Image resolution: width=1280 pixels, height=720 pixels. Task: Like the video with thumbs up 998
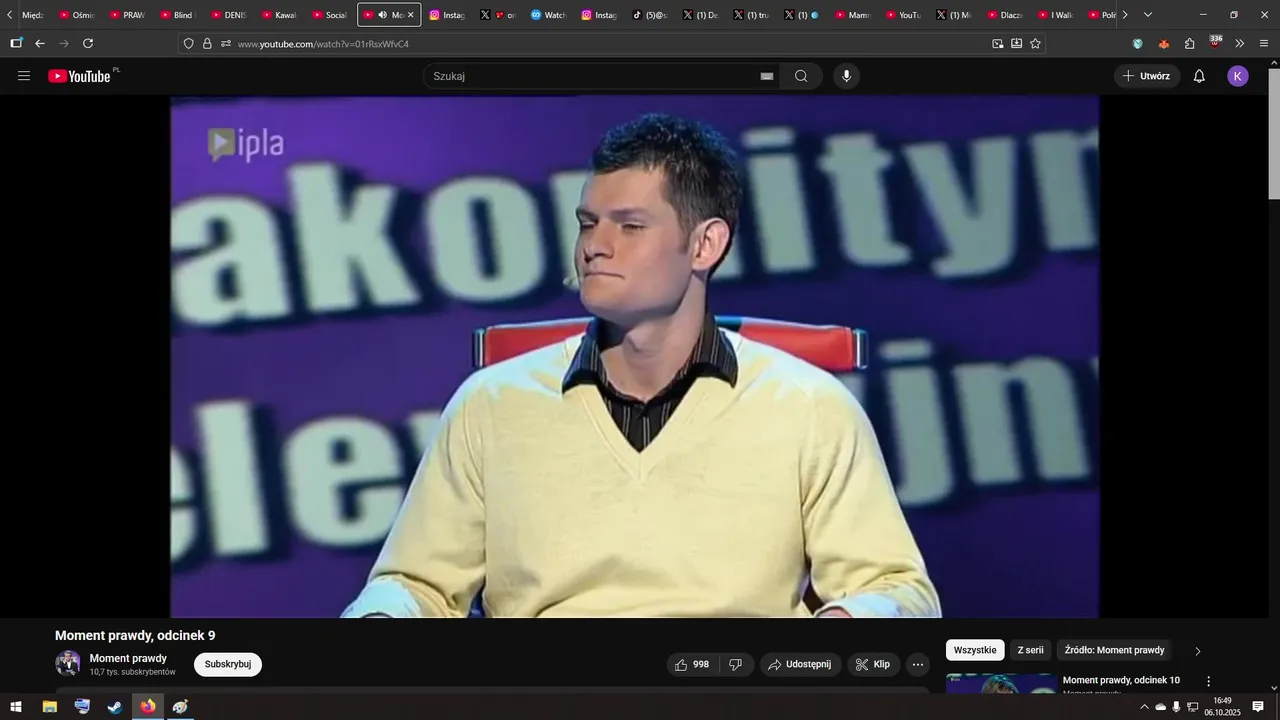coord(692,664)
